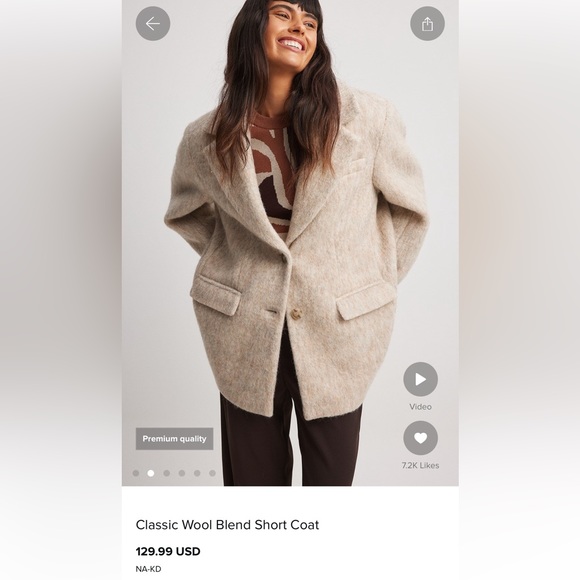Tap the Premium quality badge
580x580 pixels.
pyautogui.click(x=174, y=439)
